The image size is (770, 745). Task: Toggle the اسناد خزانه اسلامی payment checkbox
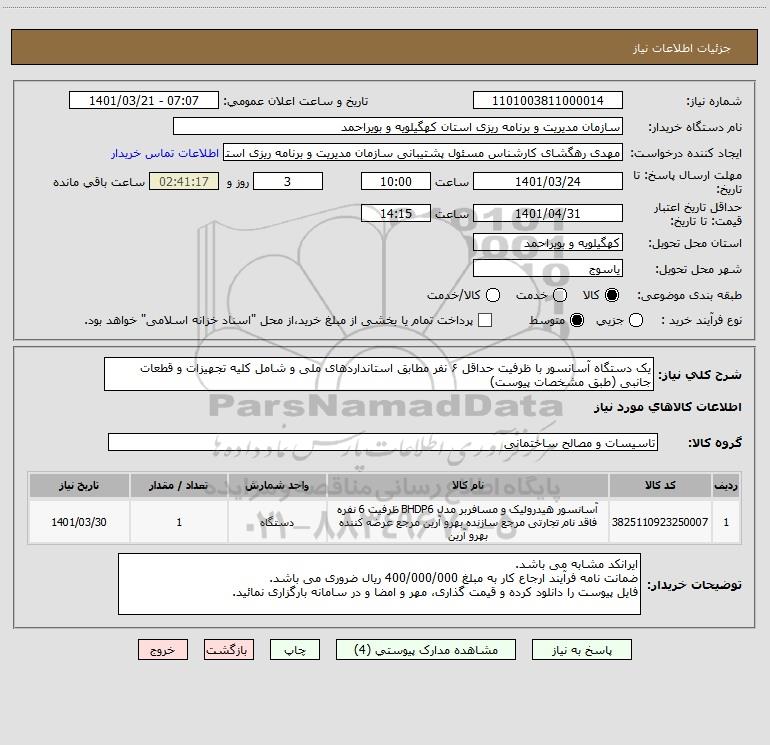485,320
